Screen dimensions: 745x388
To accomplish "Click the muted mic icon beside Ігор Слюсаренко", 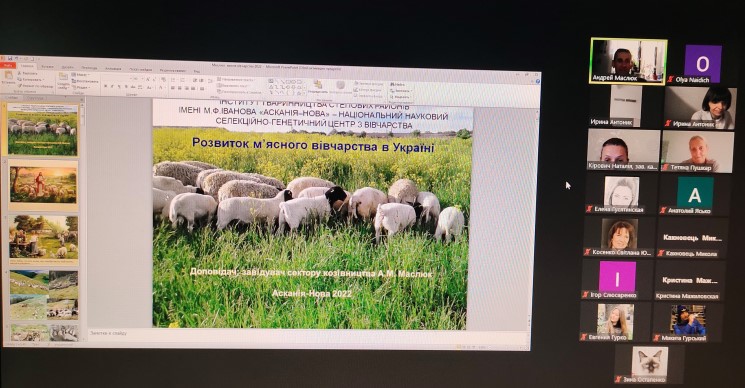I will pyautogui.click(x=586, y=295).
